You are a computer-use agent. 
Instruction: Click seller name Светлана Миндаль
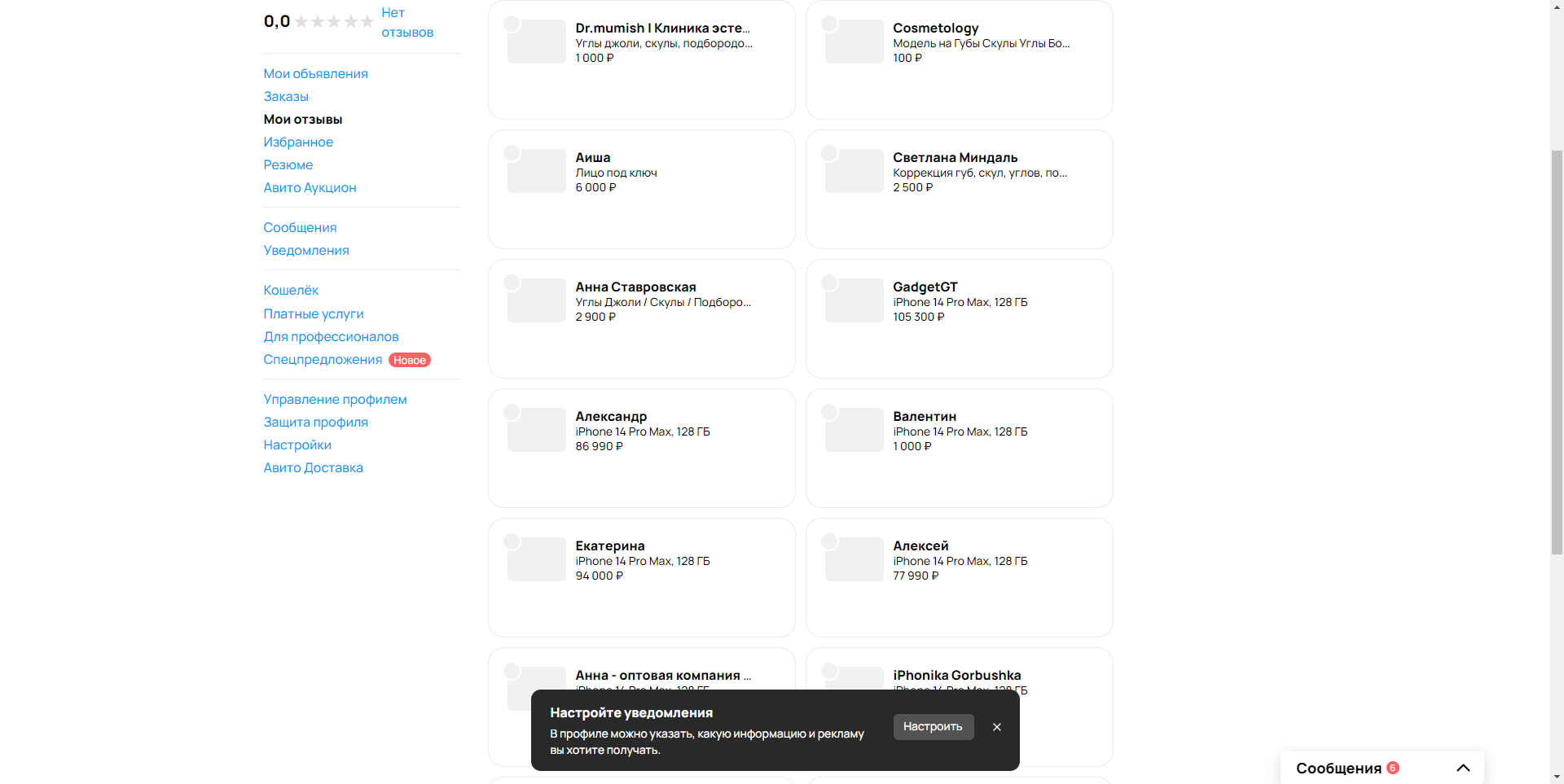[955, 157]
